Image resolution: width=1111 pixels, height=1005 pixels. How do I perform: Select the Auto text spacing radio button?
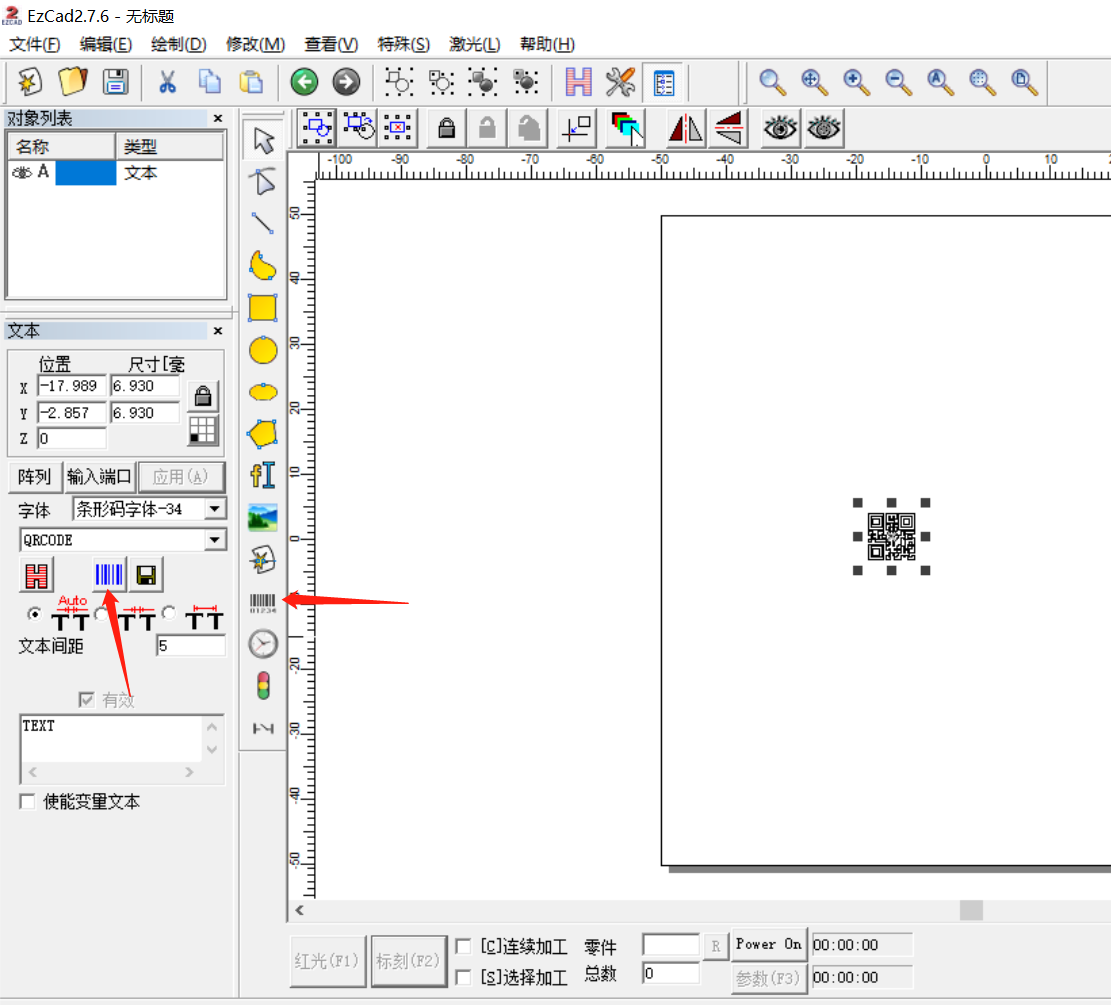(x=33, y=614)
